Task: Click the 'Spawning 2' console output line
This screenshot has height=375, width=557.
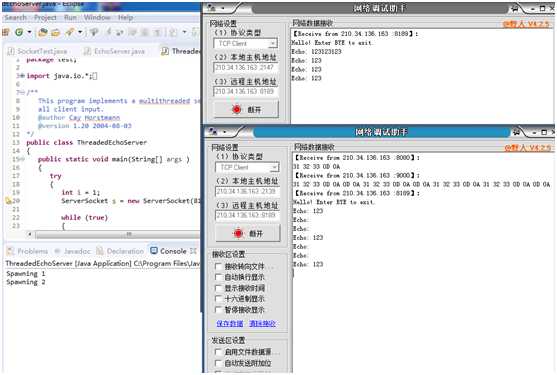Action: pyautogui.click(x=26, y=282)
